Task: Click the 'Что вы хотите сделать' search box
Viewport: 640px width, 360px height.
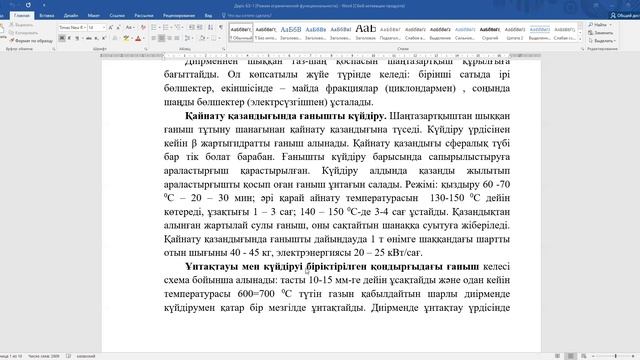Action: tap(247, 16)
